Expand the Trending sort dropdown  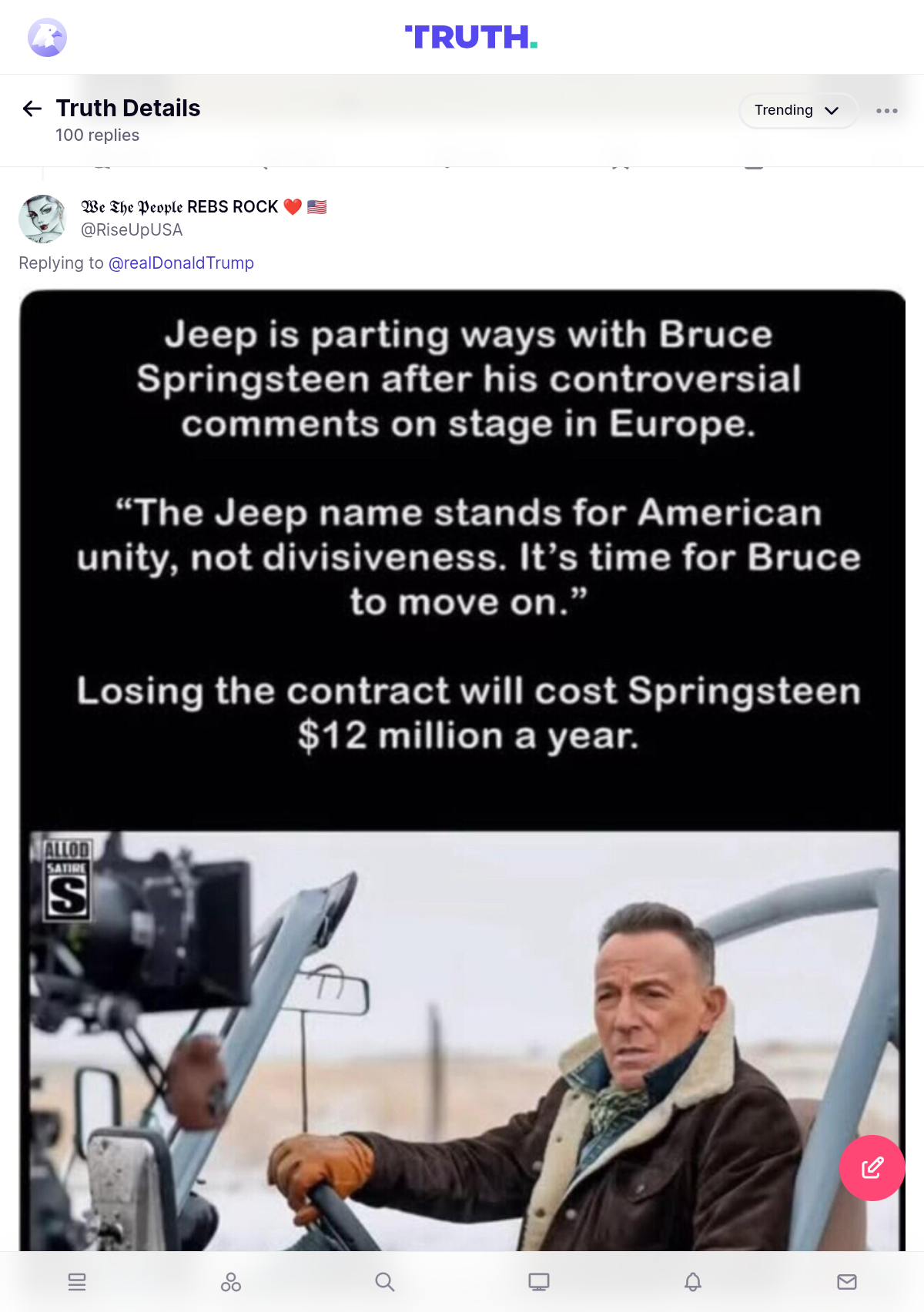pyautogui.click(x=797, y=110)
